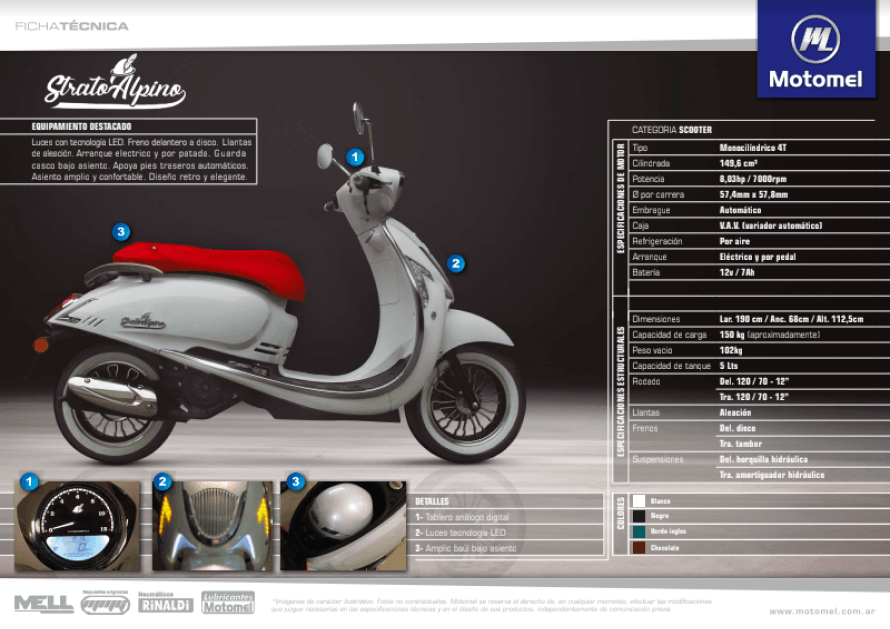Click the Motomel logo in the blue banner
Image resolution: width=890 pixels, height=629 pixels.
click(816, 50)
